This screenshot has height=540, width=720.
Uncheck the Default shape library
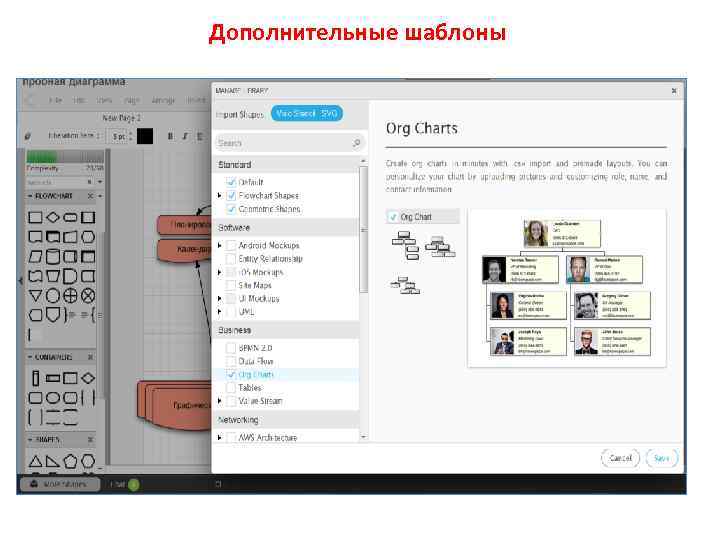tap(231, 182)
